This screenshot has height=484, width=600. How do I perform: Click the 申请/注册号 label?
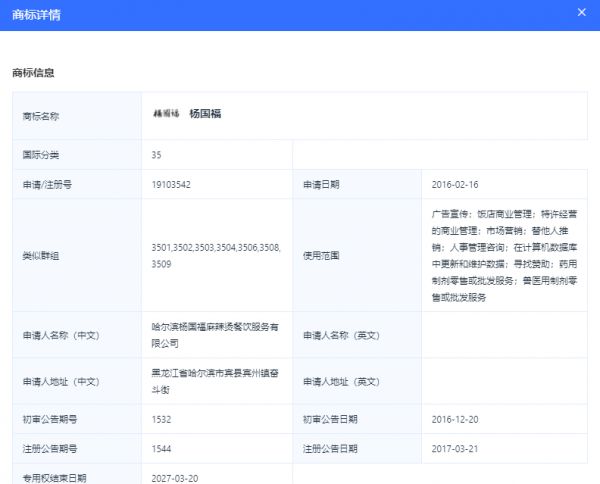coord(47,184)
